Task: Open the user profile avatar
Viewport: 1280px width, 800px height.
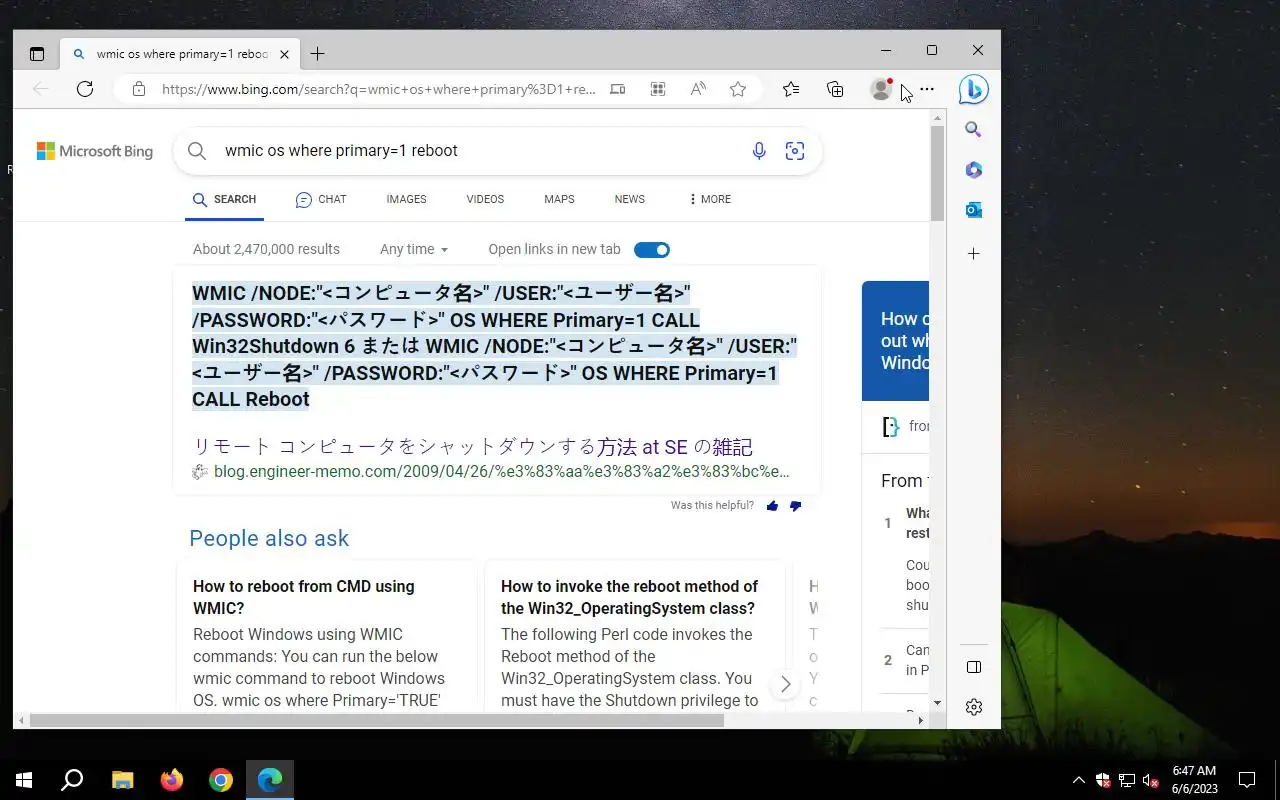Action: click(x=881, y=89)
